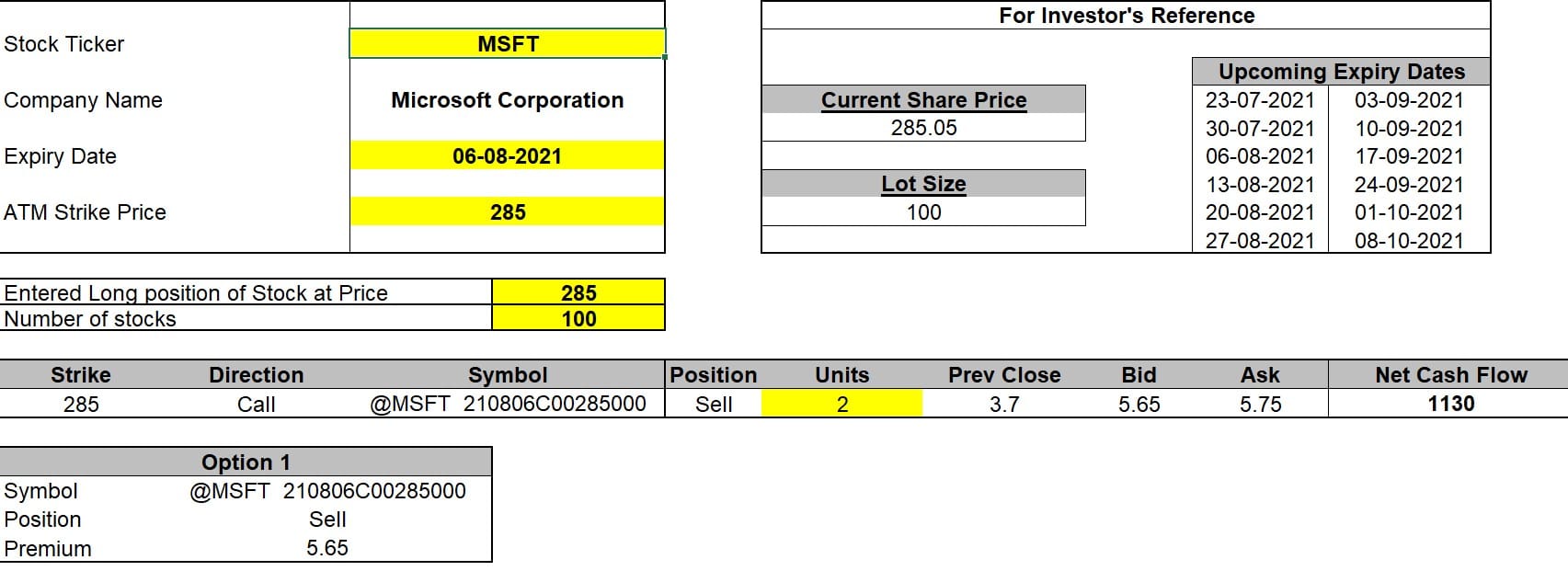Image resolution: width=1568 pixels, height=571 pixels.
Task: Select the Number of stocks value 100
Action: [578, 319]
